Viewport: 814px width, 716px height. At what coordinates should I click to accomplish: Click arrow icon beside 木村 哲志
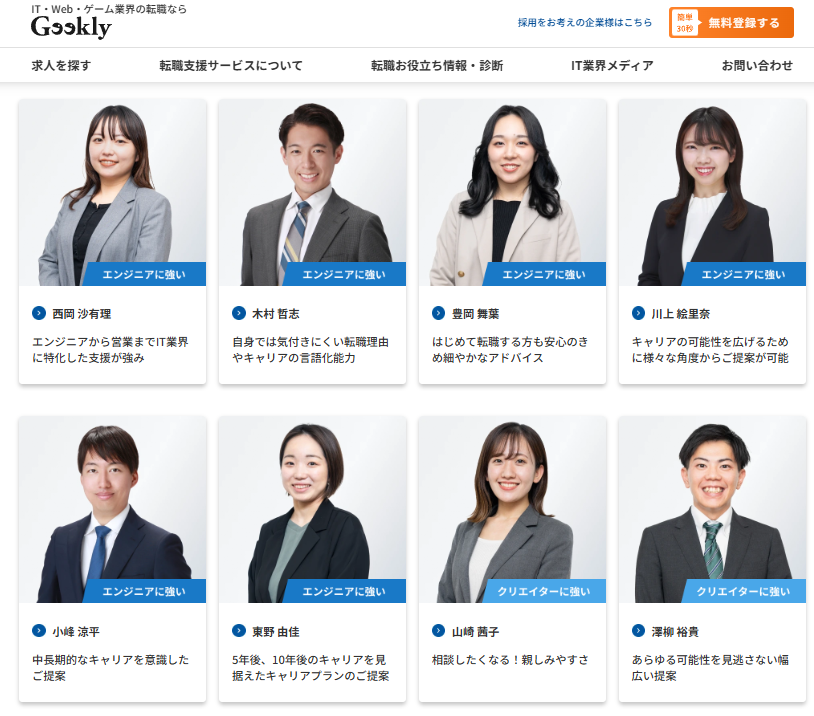(239, 313)
